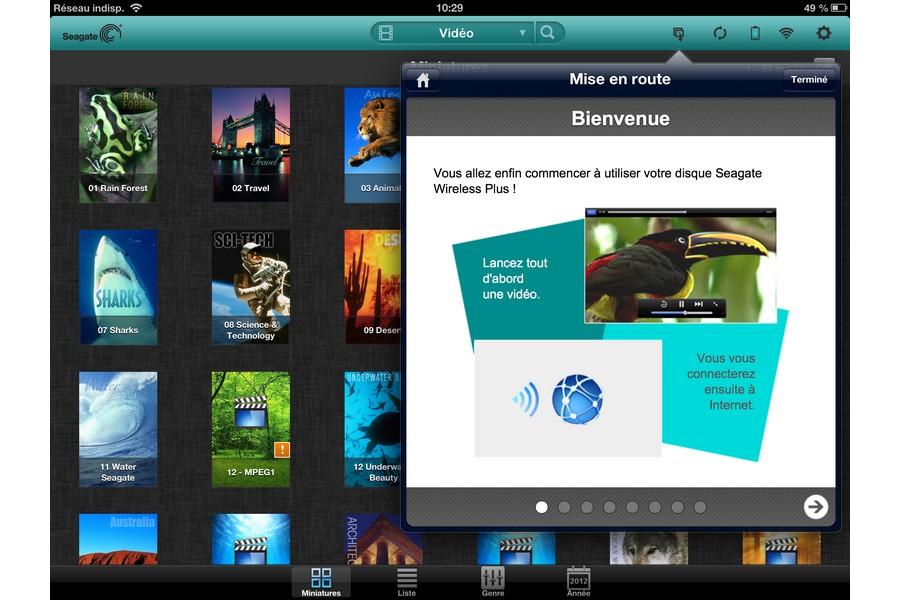
Task: Select the seventh page indicator dot
Action: [677, 507]
